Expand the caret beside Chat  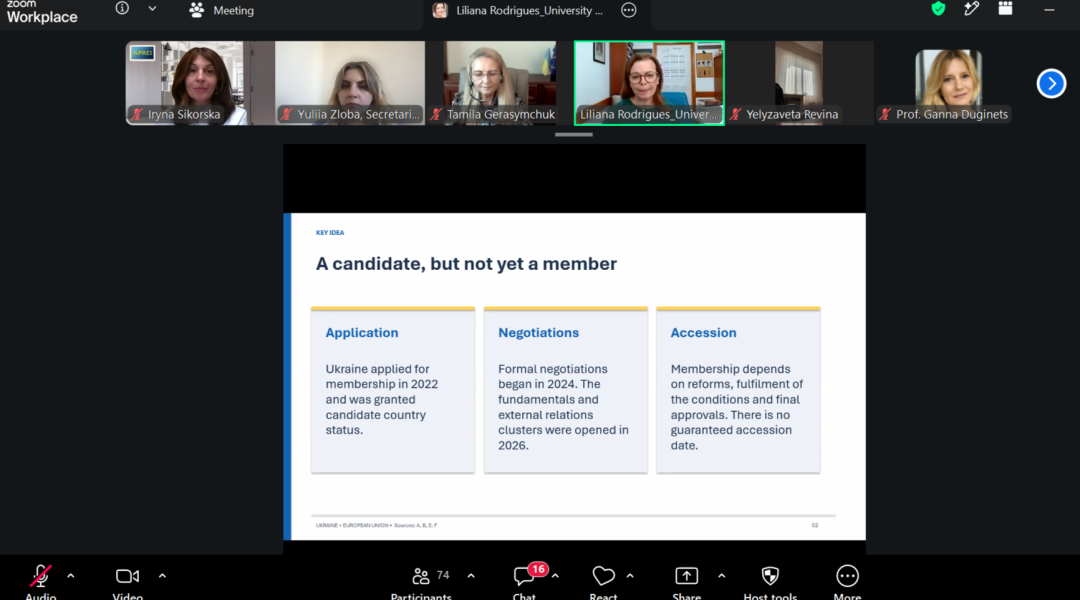click(x=555, y=576)
